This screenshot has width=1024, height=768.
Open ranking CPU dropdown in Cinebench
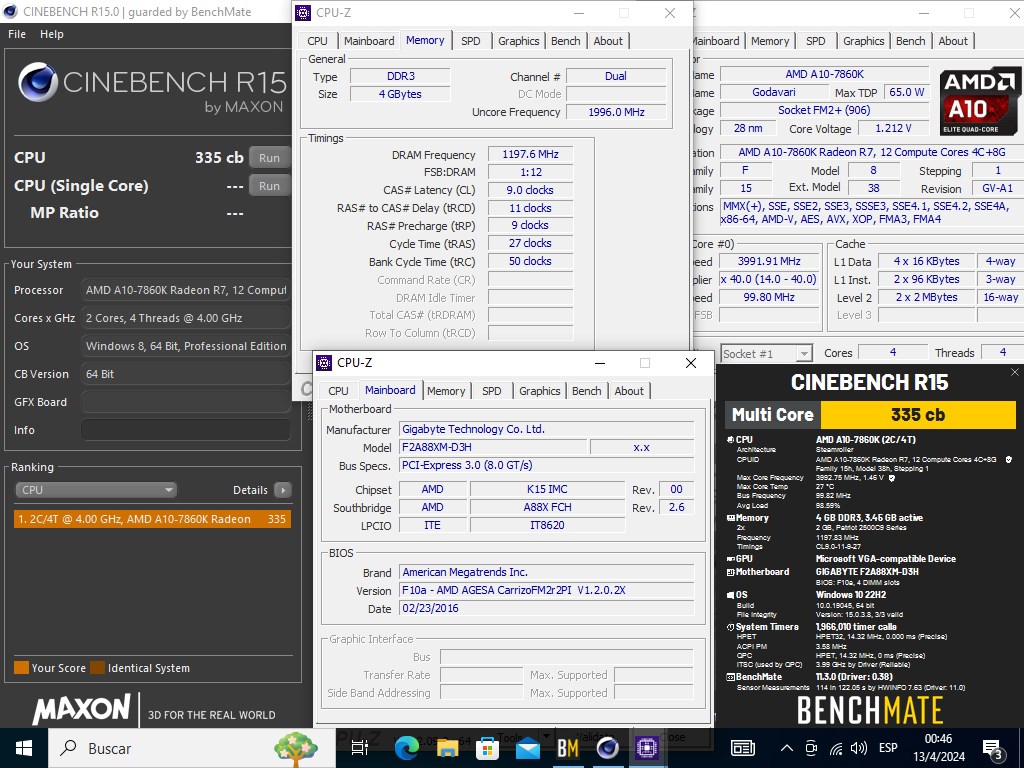point(95,490)
